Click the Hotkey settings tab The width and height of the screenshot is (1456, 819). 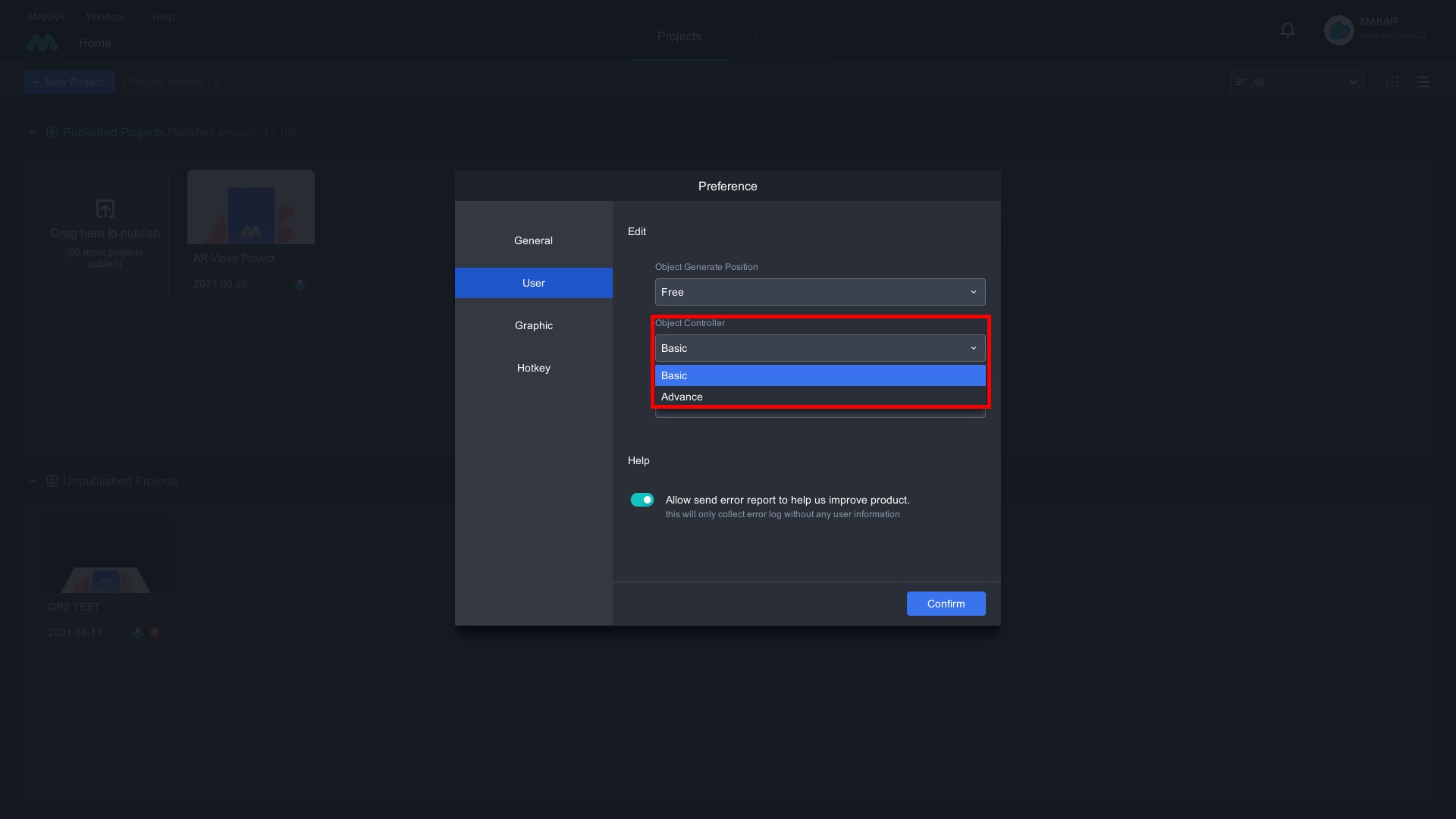coord(533,368)
